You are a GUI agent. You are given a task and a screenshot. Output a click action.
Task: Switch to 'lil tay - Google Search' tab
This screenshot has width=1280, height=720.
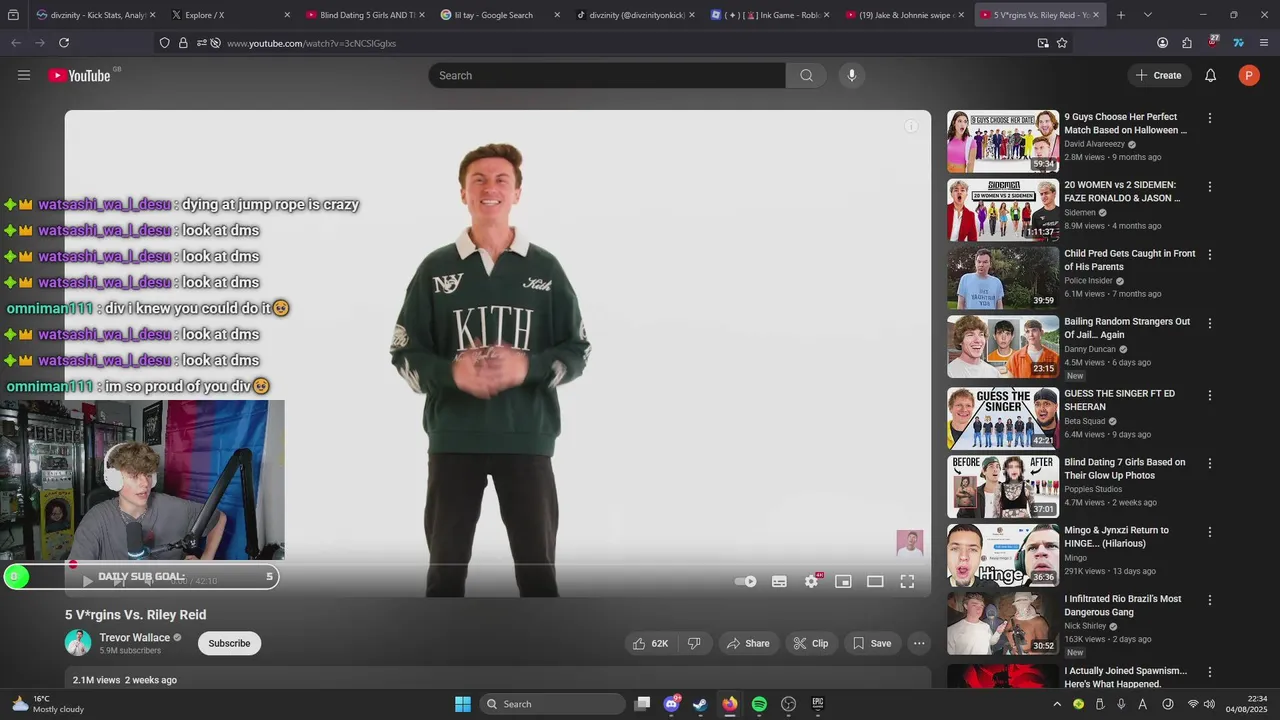point(499,15)
